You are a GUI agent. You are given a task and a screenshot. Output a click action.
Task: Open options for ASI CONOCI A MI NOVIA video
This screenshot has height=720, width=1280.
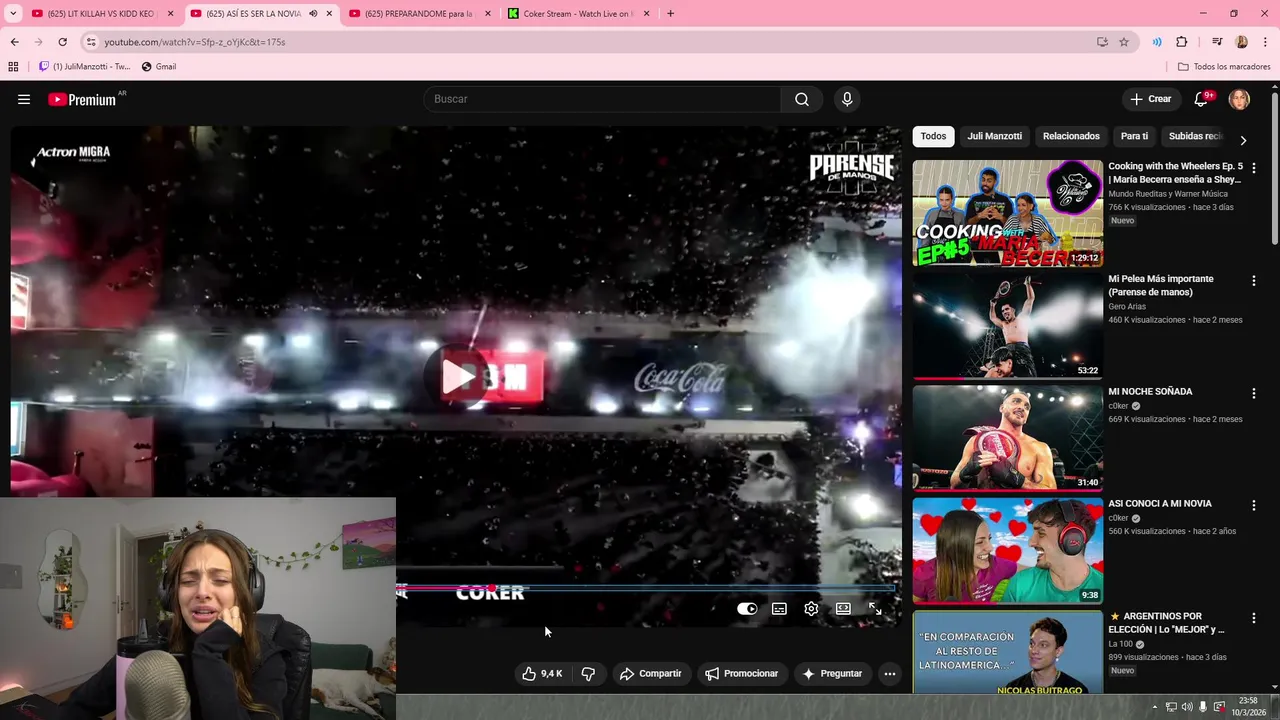1253,506
